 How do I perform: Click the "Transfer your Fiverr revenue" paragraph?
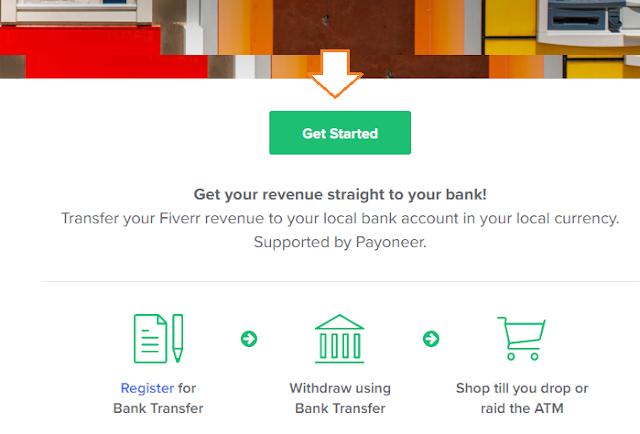pos(340,218)
